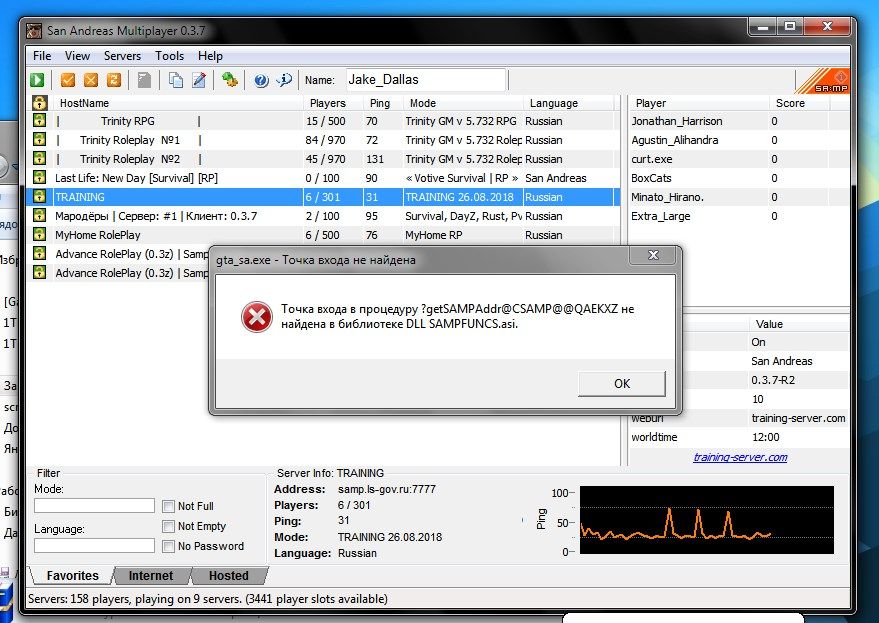Click the gray server page icon
The height and width of the screenshot is (623, 879).
[x=145, y=80]
